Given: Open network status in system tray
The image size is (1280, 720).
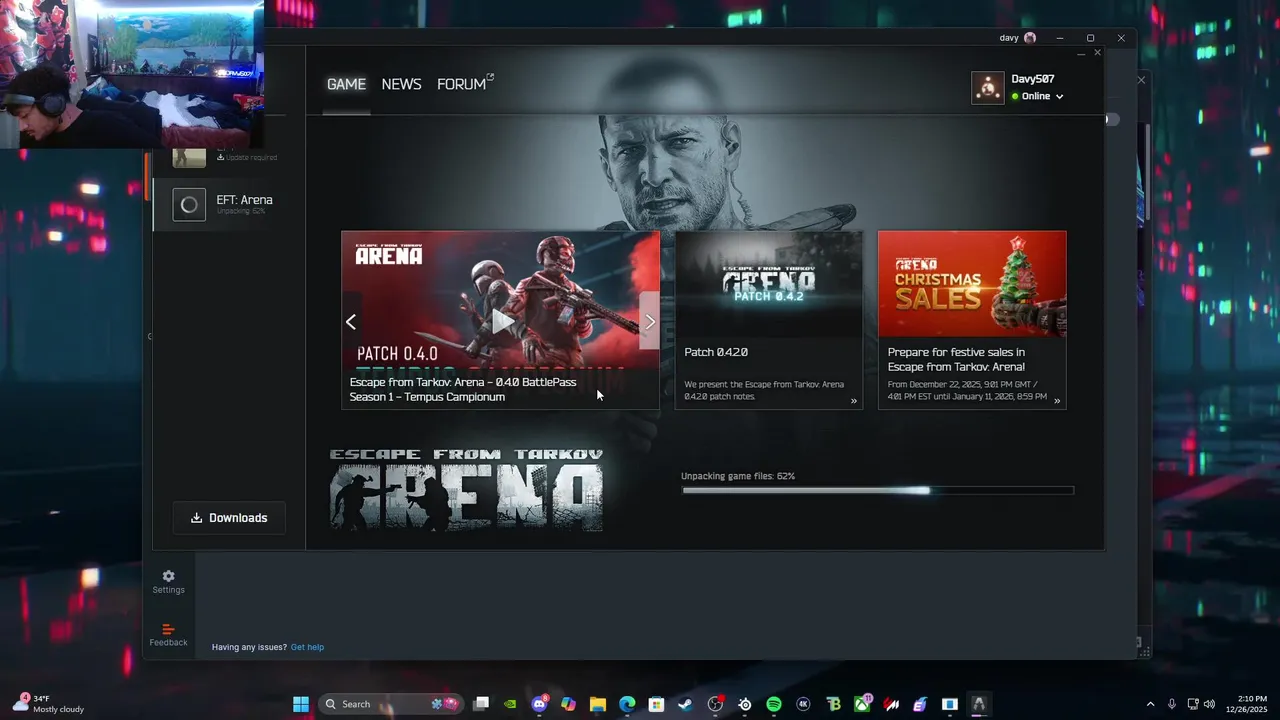Looking at the screenshot, I should 1192,704.
